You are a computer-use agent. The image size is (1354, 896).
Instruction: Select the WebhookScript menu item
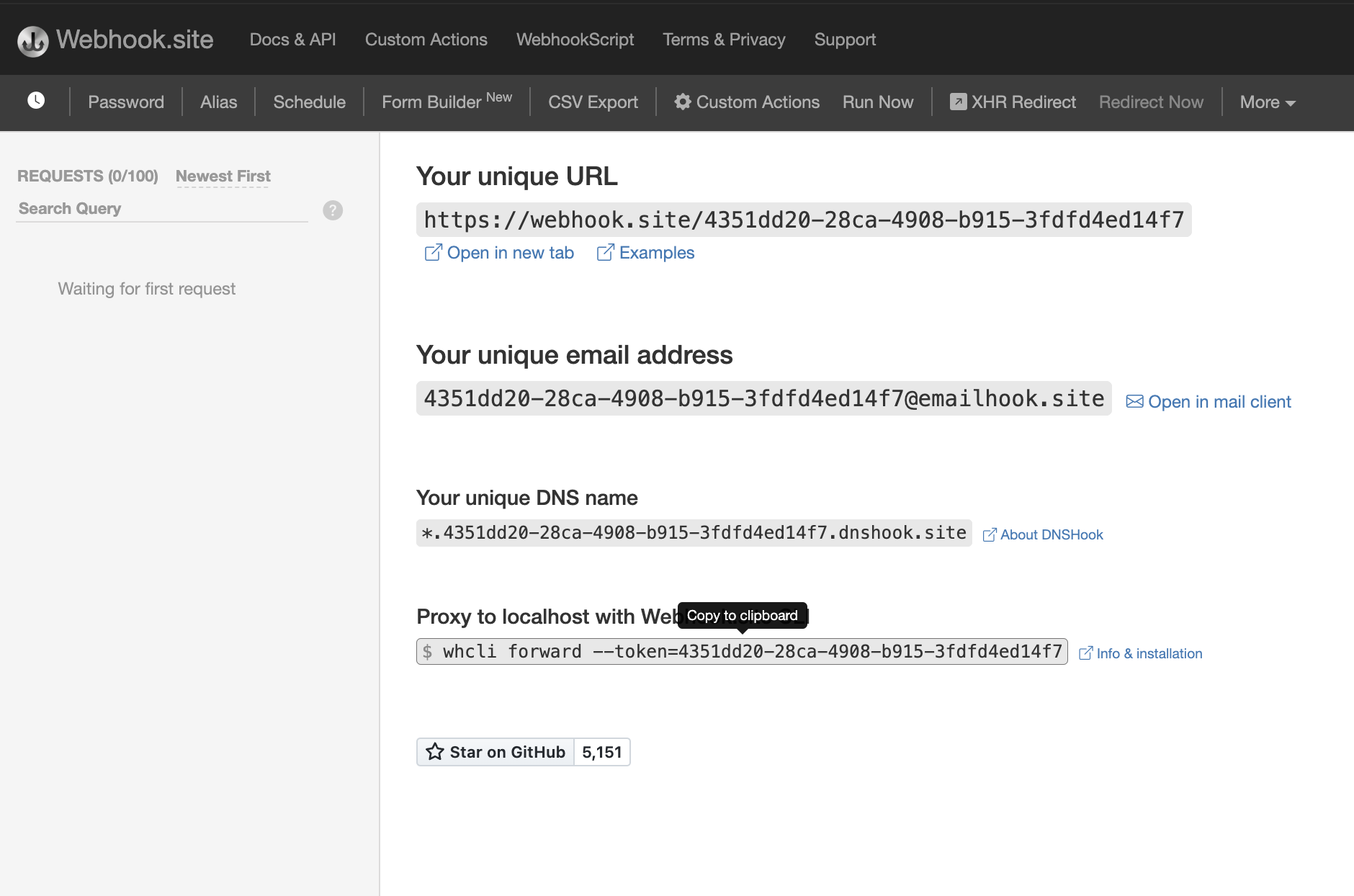click(x=575, y=40)
